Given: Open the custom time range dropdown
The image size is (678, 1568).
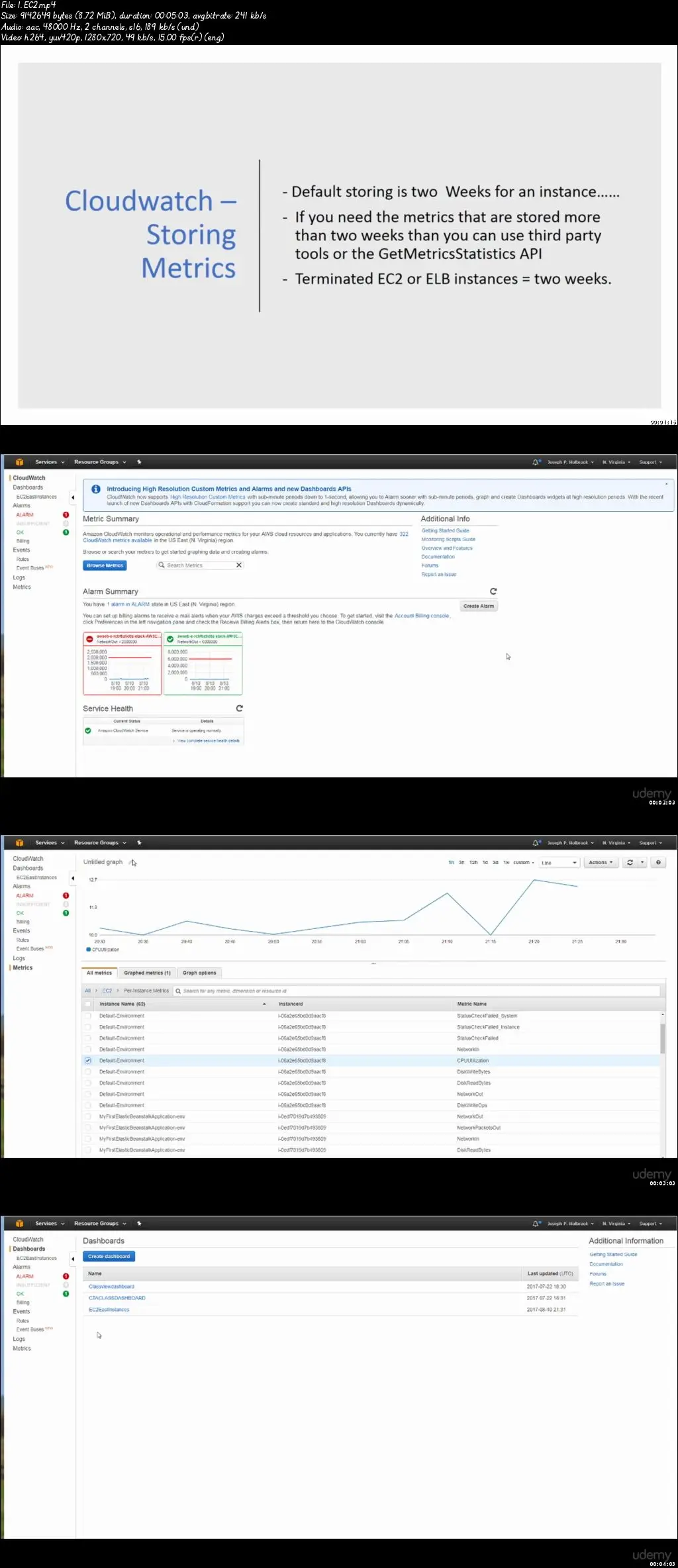Looking at the screenshot, I should tap(524, 863).
